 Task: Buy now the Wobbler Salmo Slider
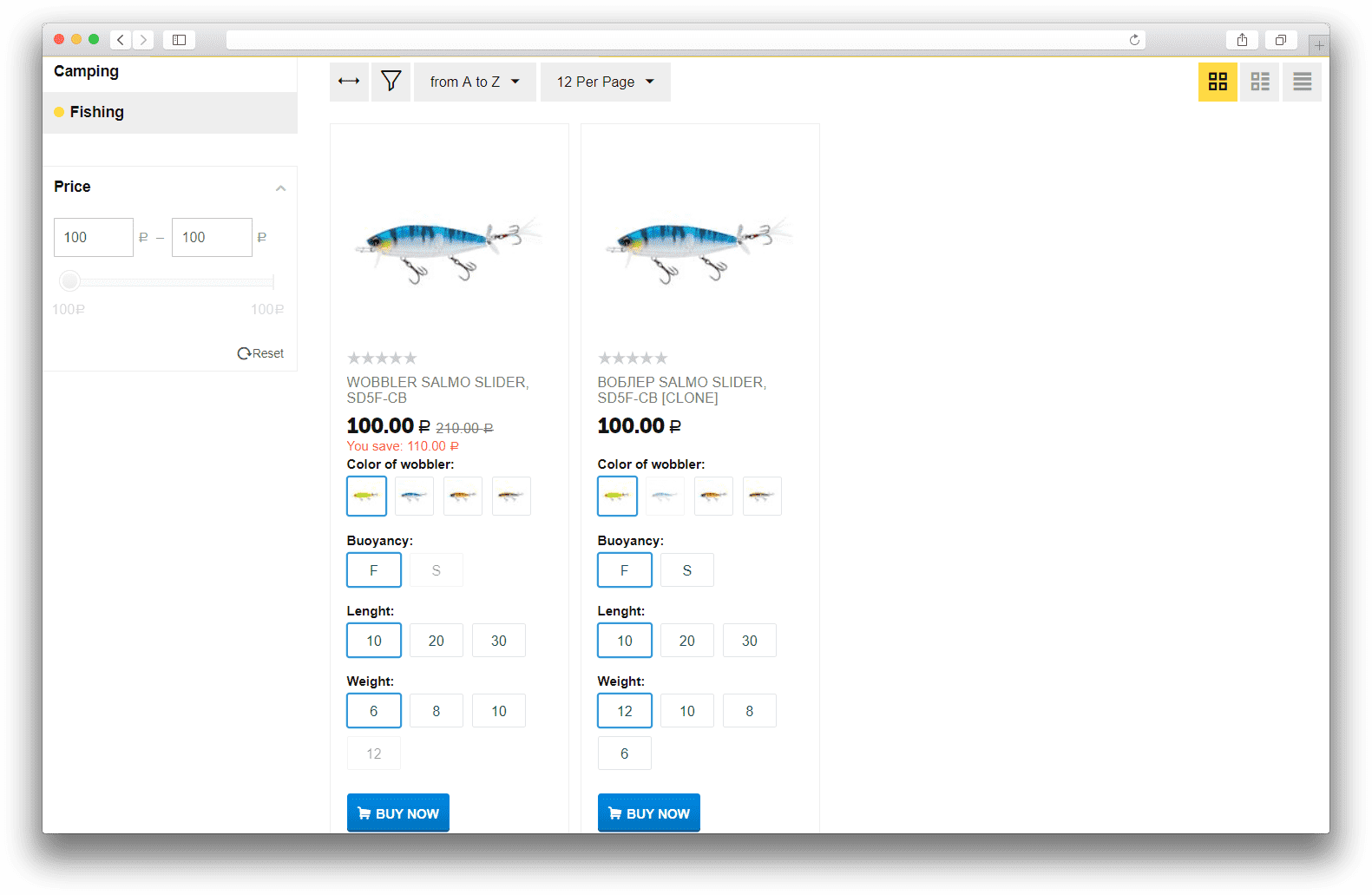click(398, 813)
